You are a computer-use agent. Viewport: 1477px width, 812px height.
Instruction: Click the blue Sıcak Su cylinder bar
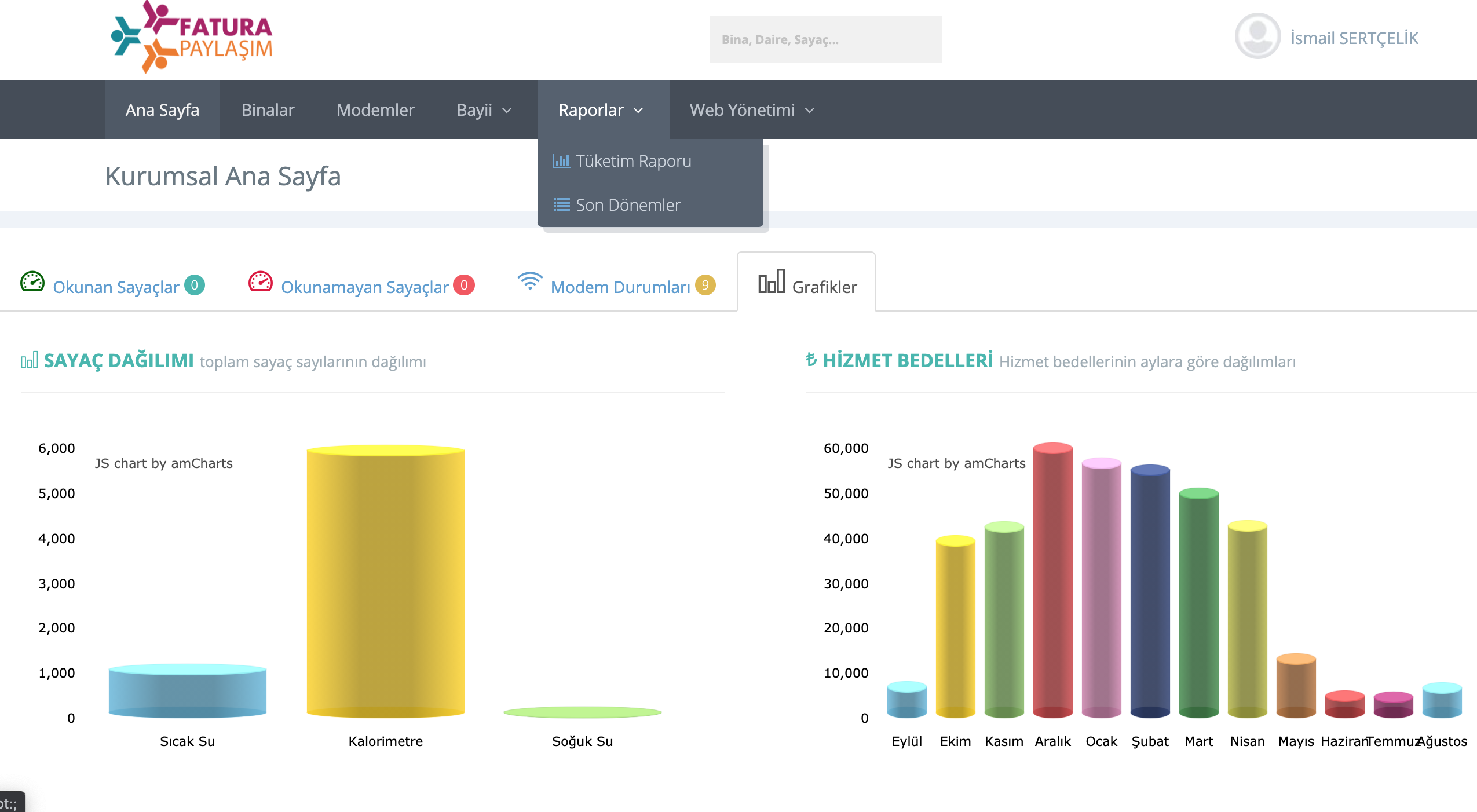tap(188, 692)
